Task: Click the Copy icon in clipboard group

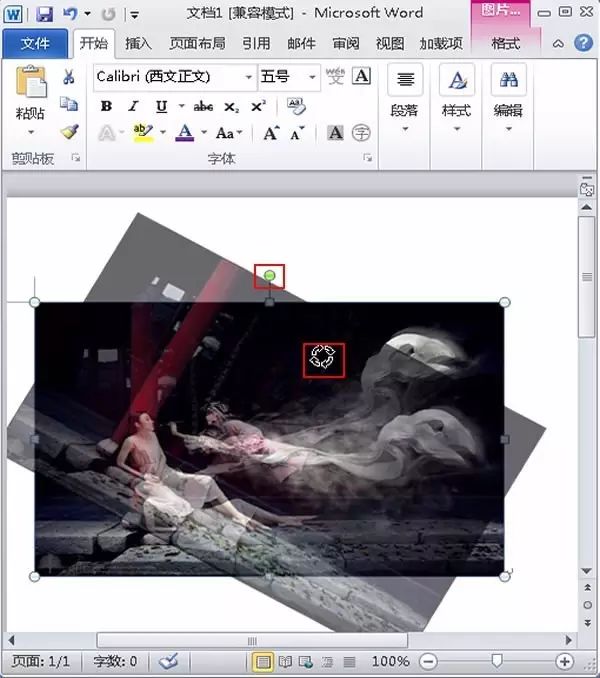Action: click(69, 104)
